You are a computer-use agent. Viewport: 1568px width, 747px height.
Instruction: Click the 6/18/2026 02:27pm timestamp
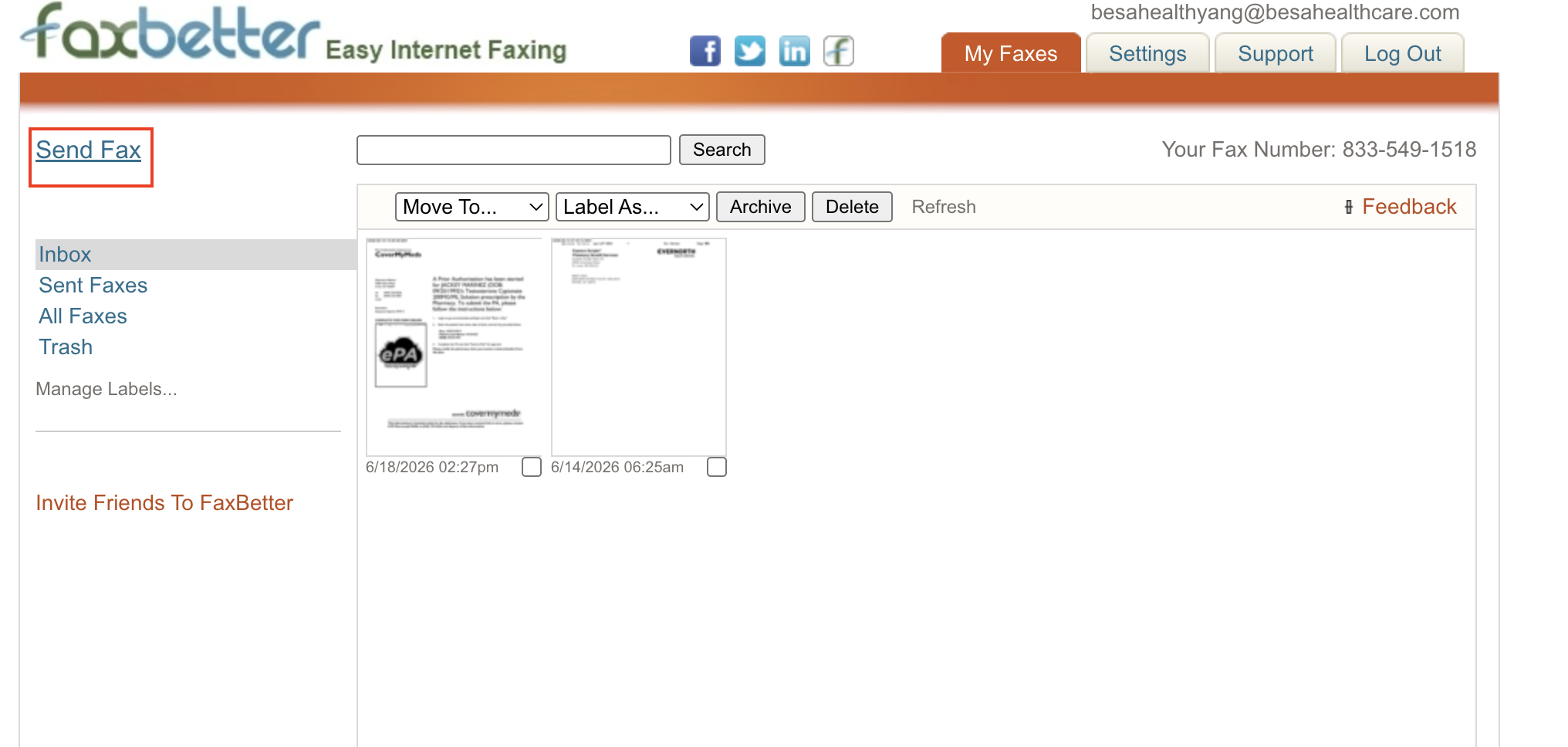(432, 467)
